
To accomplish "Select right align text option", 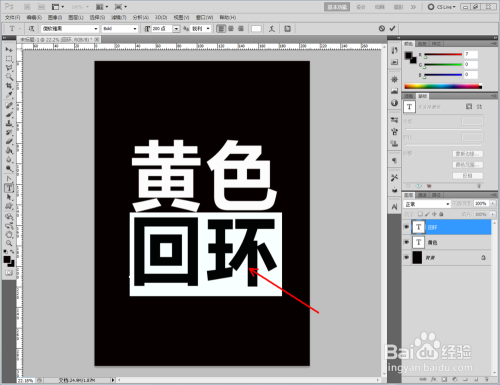I will pos(241,29).
